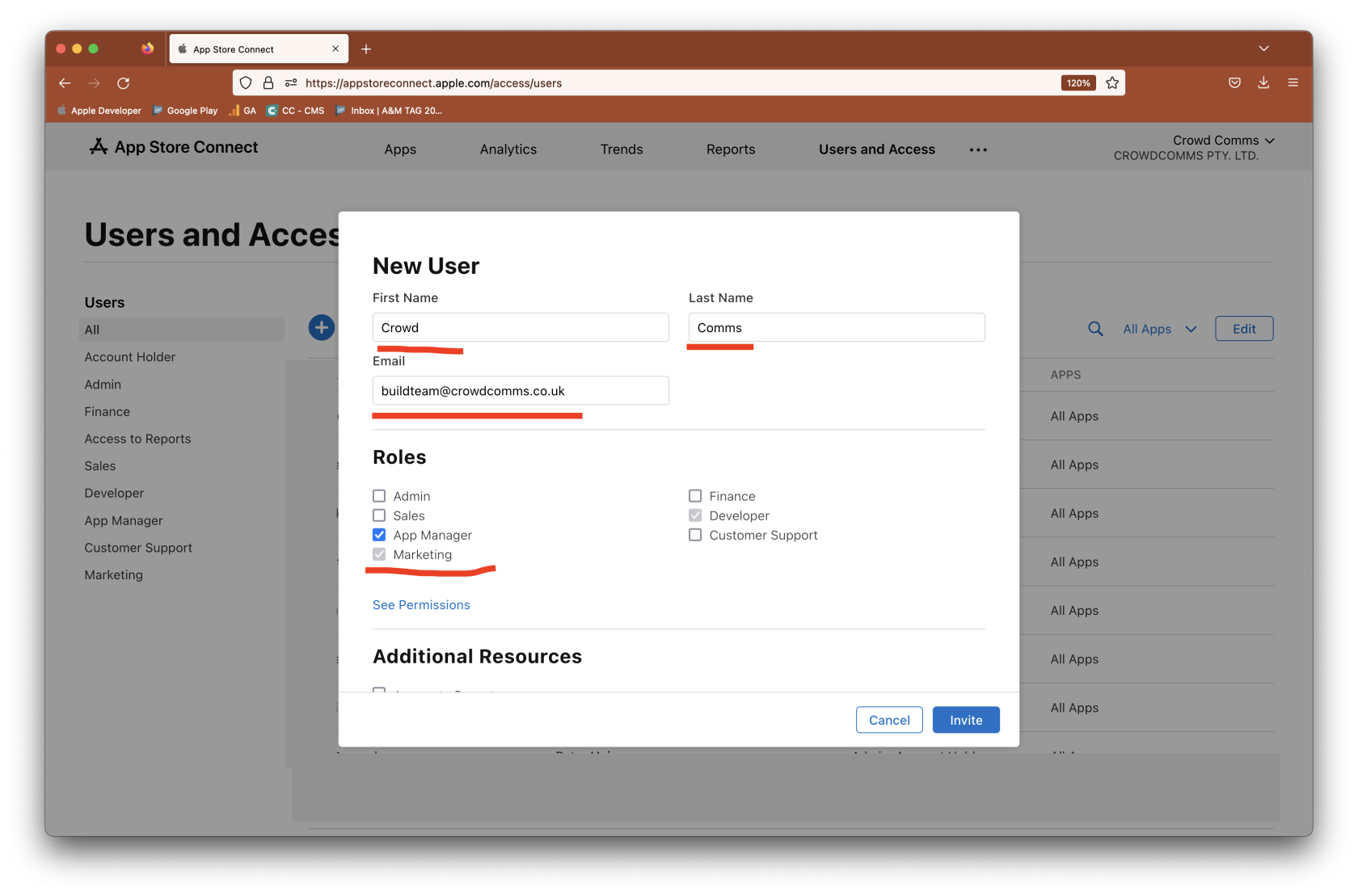This screenshot has width=1358, height=896.
Task: Open the Firefox downloads icon
Action: tap(1263, 83)
